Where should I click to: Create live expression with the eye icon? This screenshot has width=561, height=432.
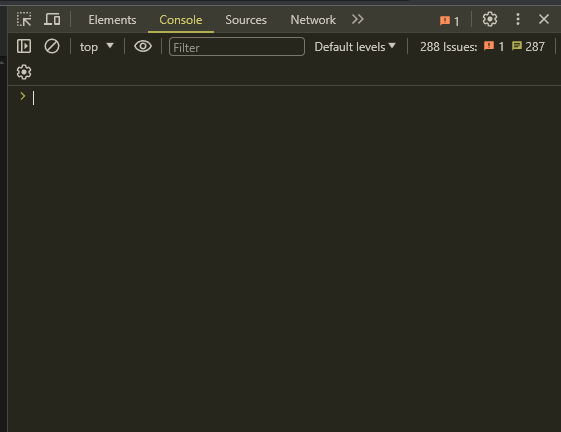(143, 46)
